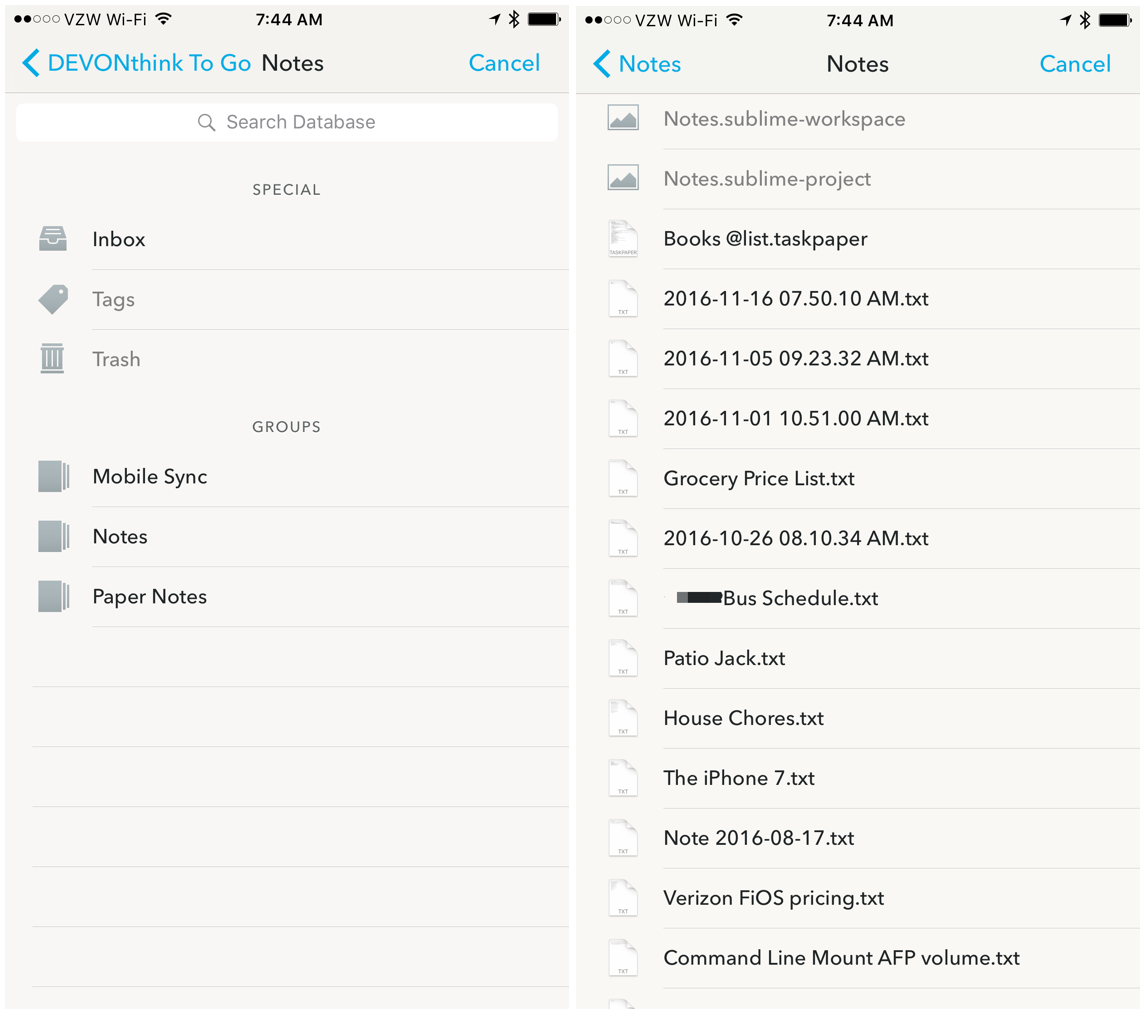Open the Inbox row
The width and height of the screenshot is (1144, 1014).
click(x=287, y=239)
